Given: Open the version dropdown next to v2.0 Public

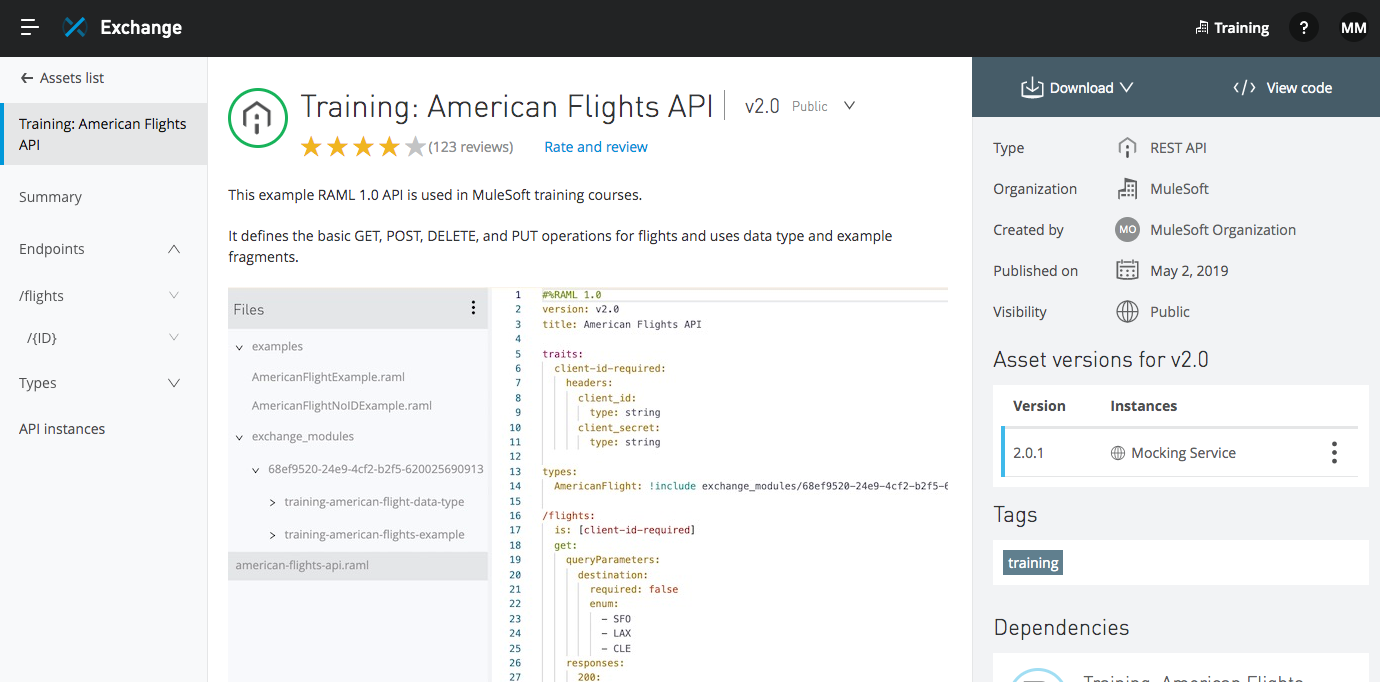Looking at the screenshot, I should pos(850,106).
